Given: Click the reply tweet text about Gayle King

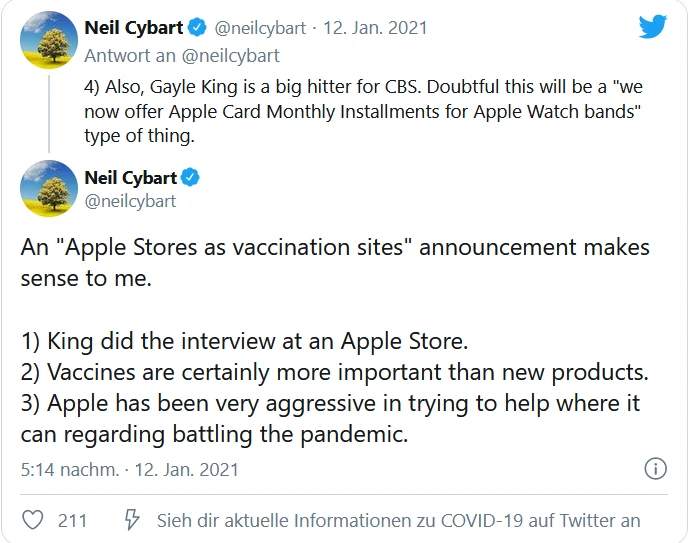Looking at the screenshot, I should click(360, 111).
